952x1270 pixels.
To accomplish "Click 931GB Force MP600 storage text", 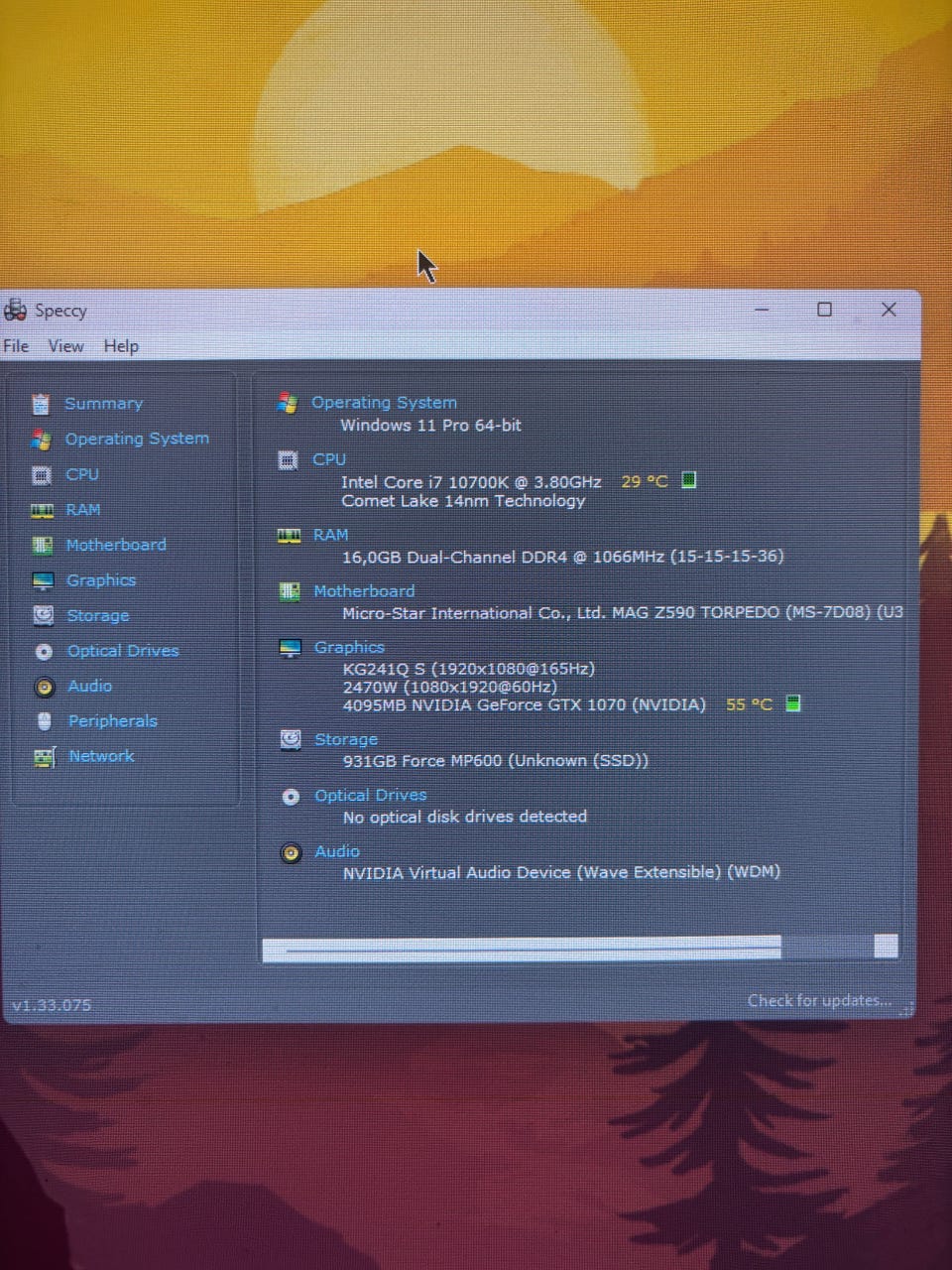I will coord(496,761).
